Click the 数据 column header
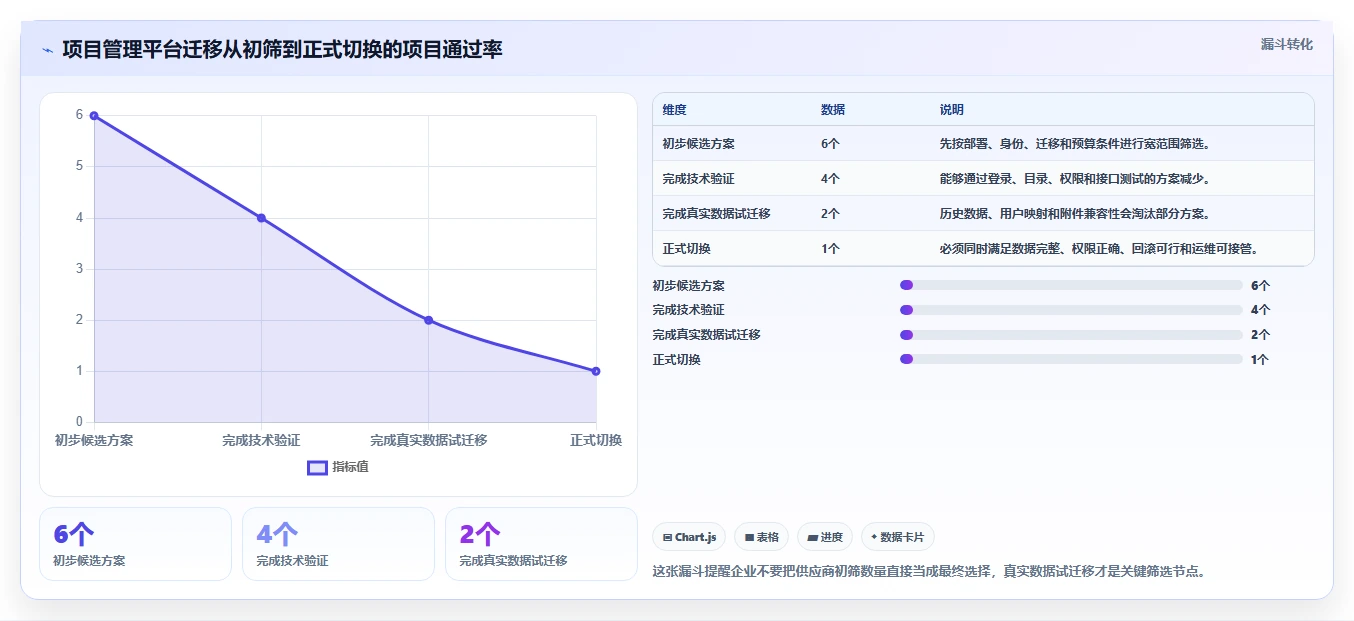The width and height of the screenshot is (1354, 621). point(833,110)
